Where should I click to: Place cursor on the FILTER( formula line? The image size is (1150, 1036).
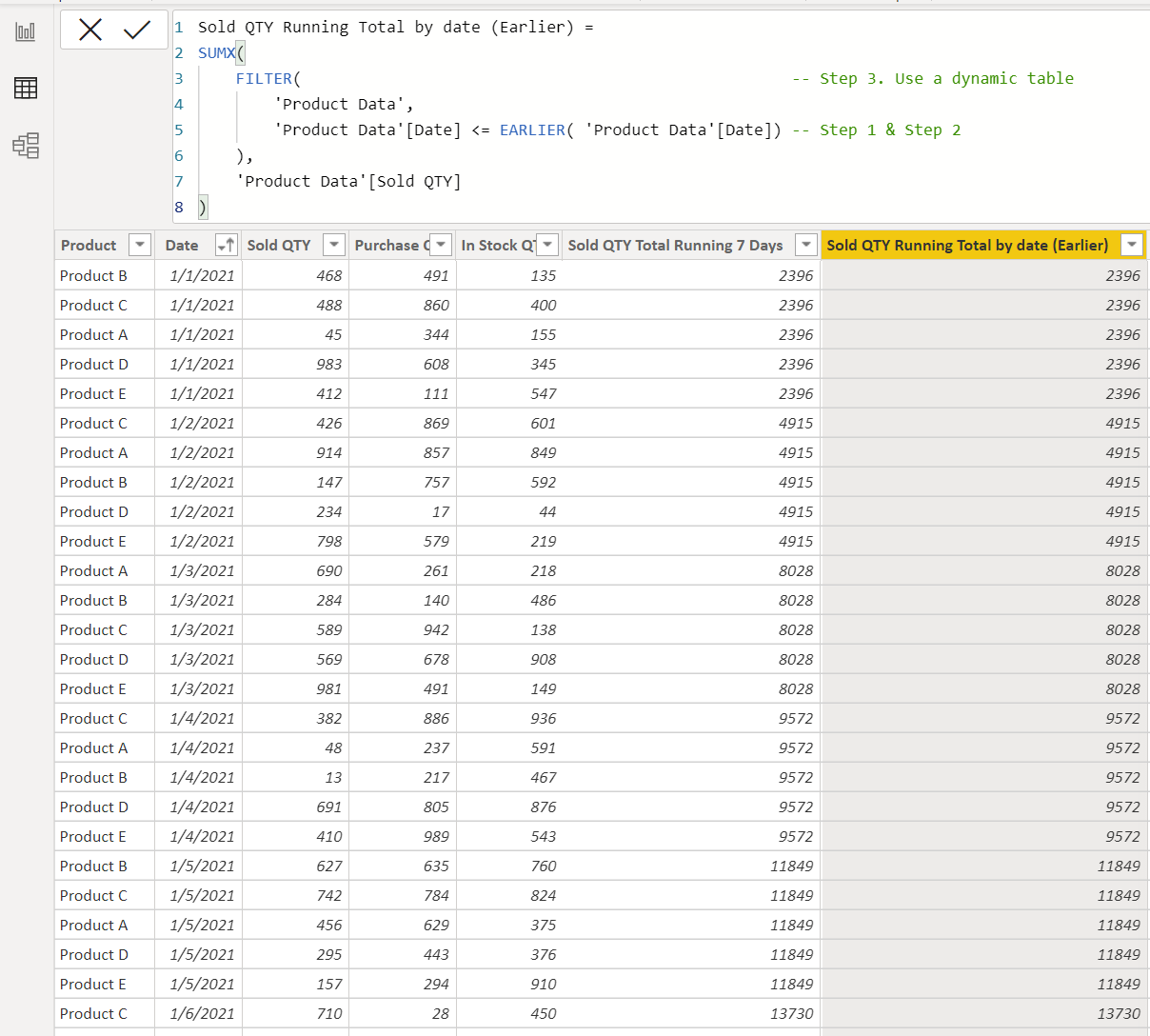coord(268,79)
